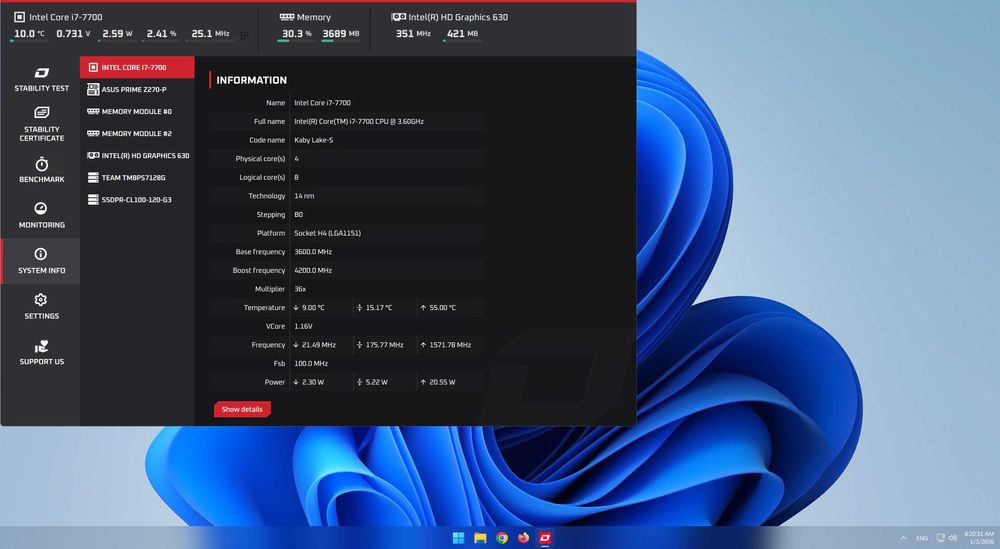Screen dimensions: 1000x549
Task: Select Memory Module #0 entry
Action: [x=137, y=112]
